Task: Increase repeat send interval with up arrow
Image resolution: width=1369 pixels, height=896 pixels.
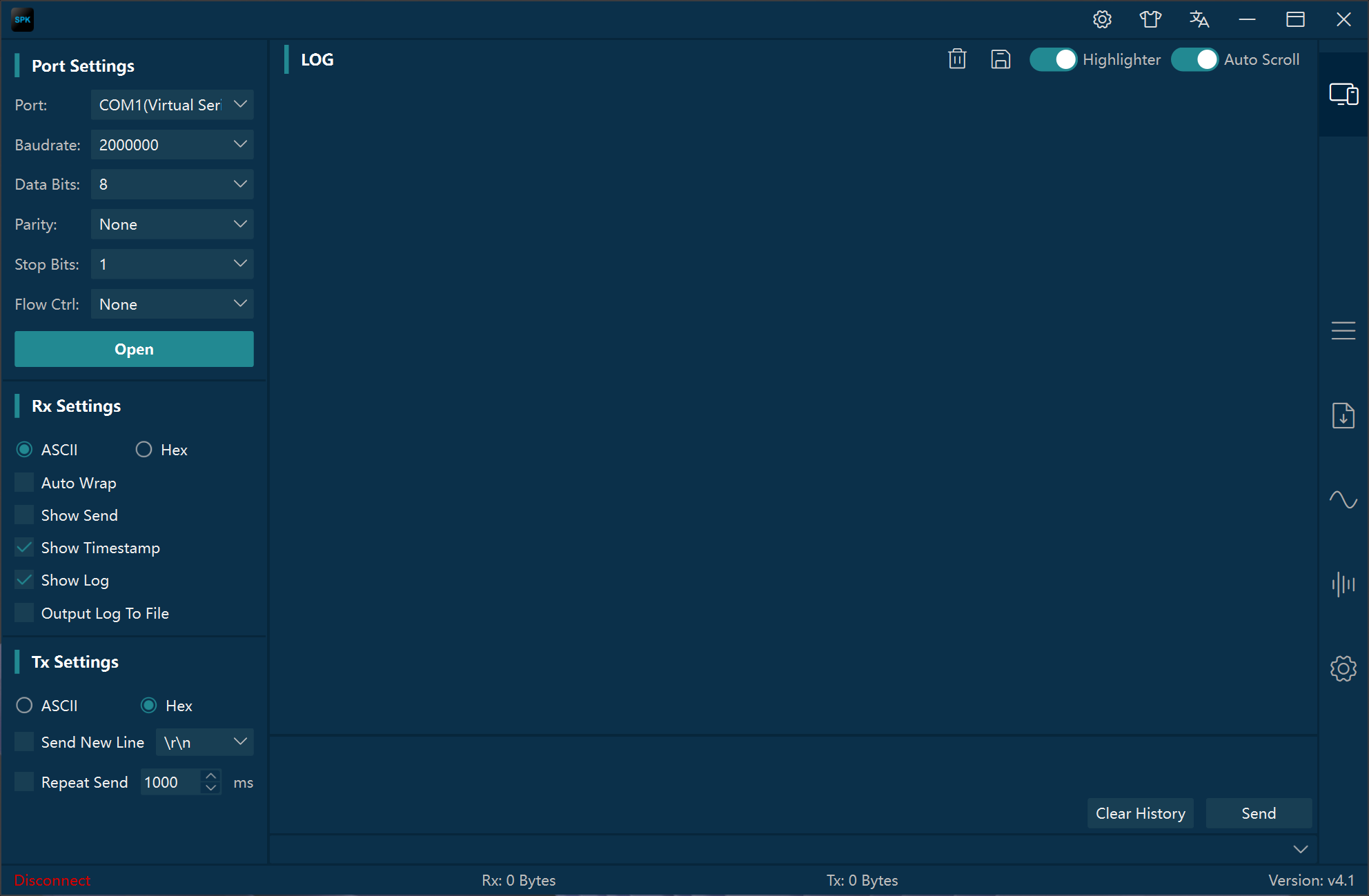Action: click(x=211, y=776)
